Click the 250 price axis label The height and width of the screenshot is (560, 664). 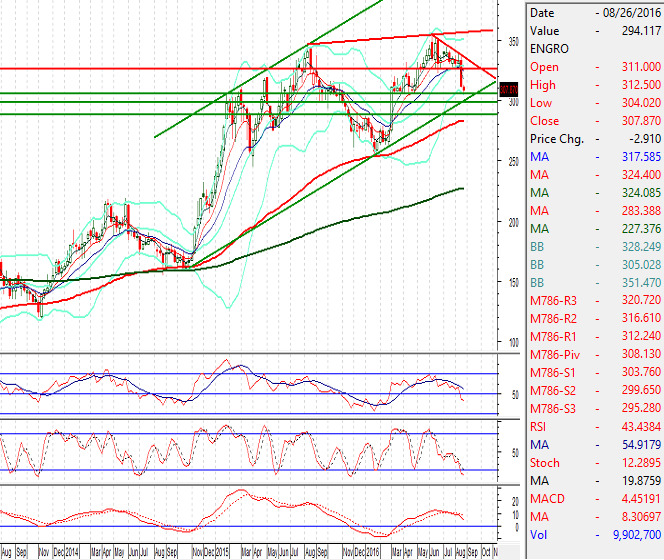click(513, 162)
